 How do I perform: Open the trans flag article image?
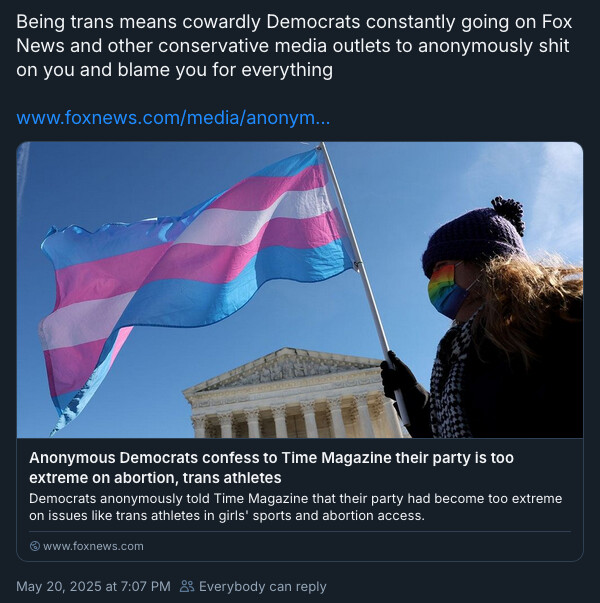(300, 290)
